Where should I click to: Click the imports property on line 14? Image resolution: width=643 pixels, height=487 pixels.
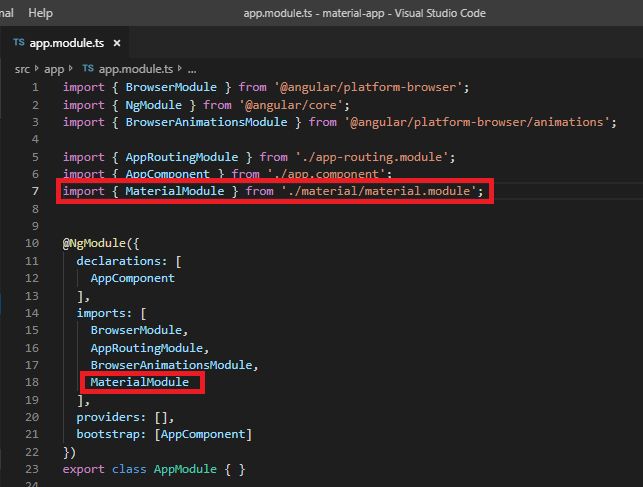(x=101, y=314)
